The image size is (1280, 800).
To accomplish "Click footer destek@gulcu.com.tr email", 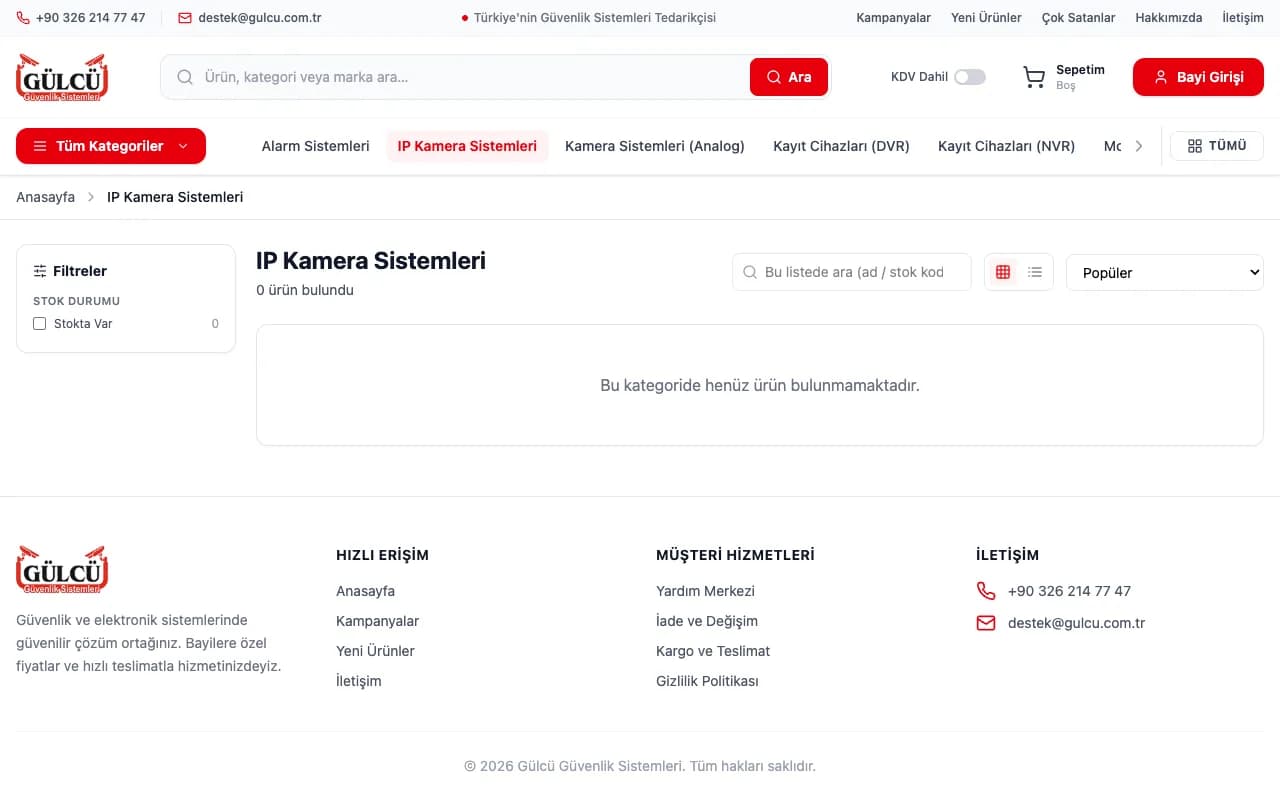I will click(1076, 623).
